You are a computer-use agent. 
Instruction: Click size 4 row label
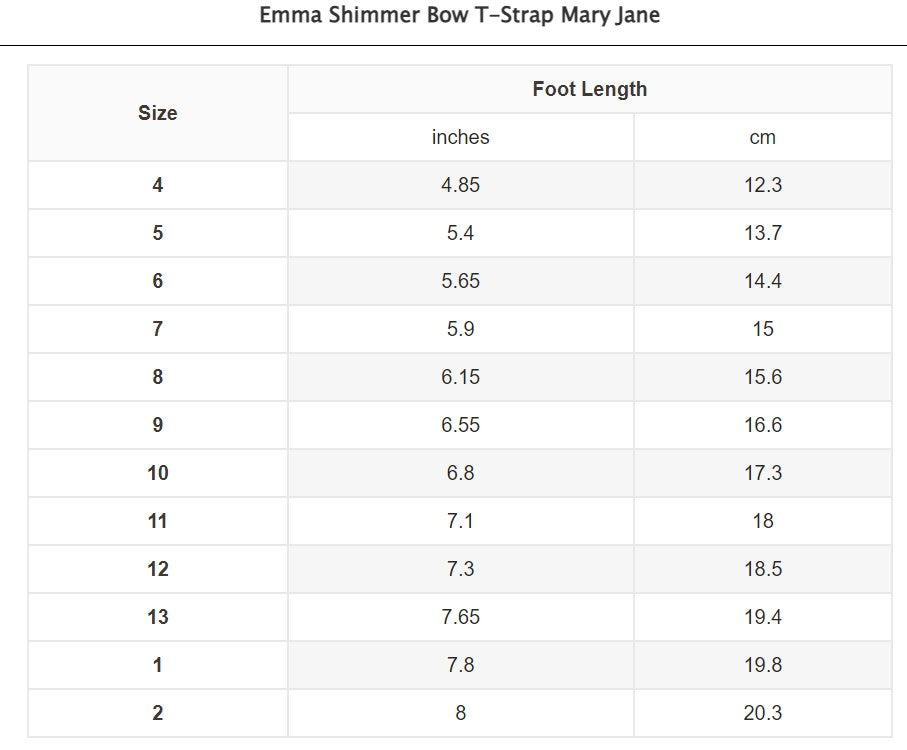pos(158,186)
